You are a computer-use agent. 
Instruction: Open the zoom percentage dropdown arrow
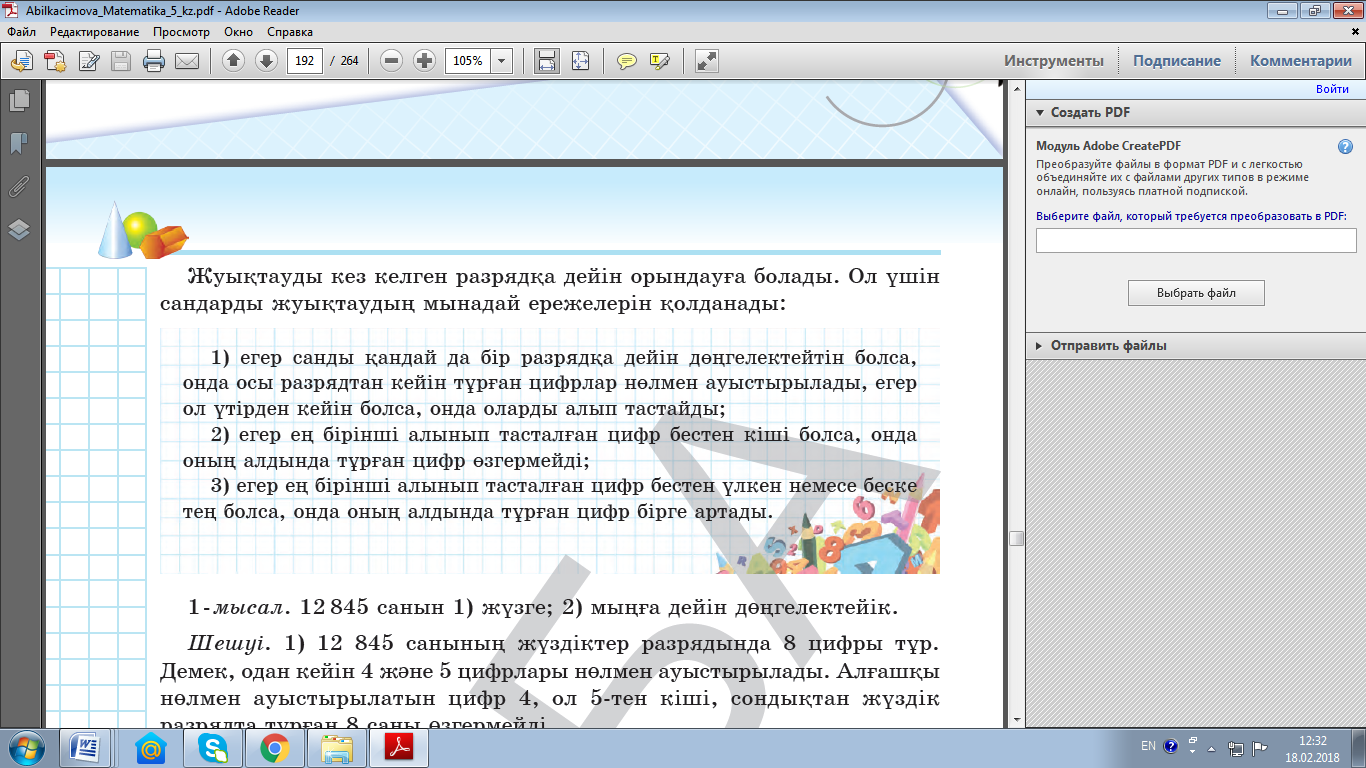coord(502,61)
